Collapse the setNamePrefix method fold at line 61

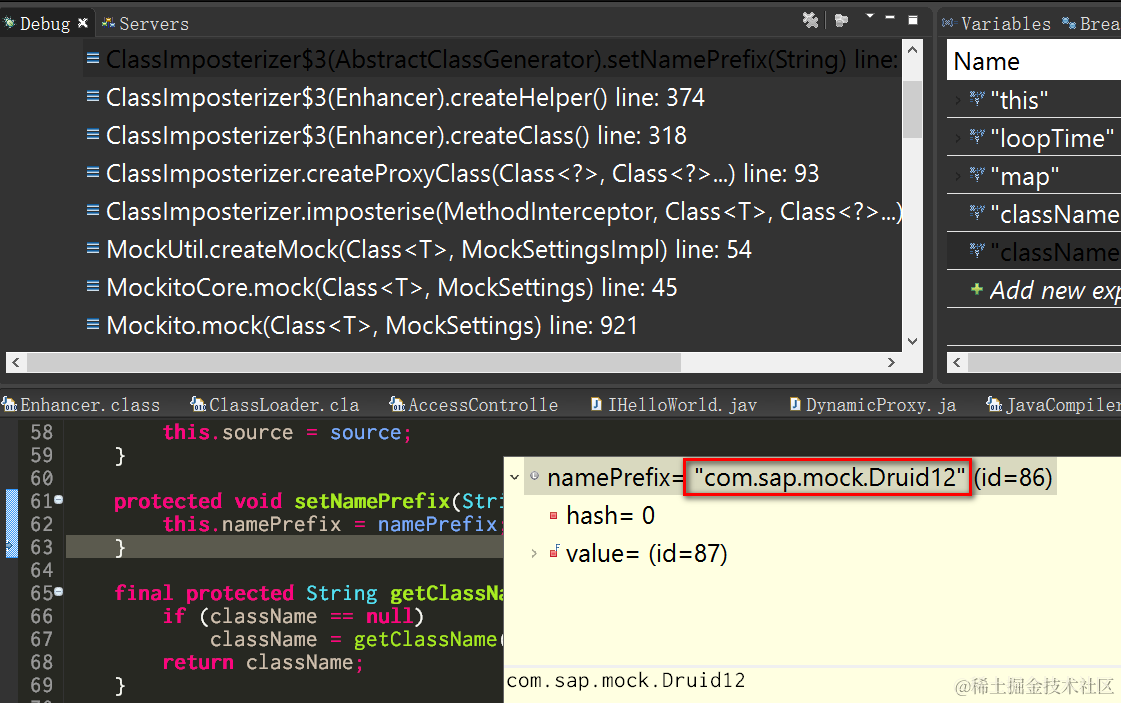click(59, 500)
